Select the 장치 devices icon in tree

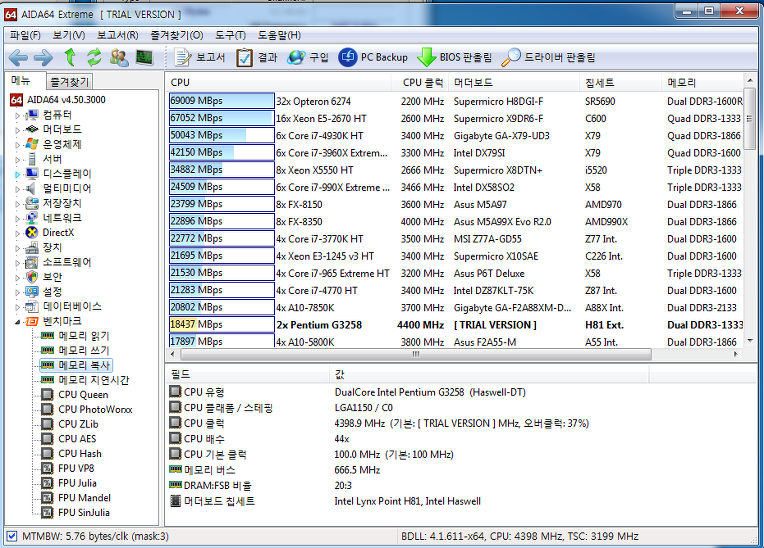(32, 247)
